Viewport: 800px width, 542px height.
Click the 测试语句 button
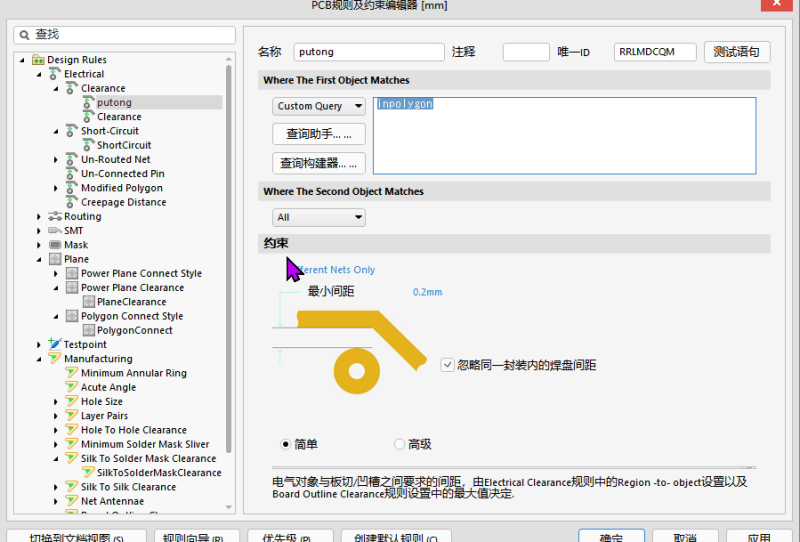(737, 52)
